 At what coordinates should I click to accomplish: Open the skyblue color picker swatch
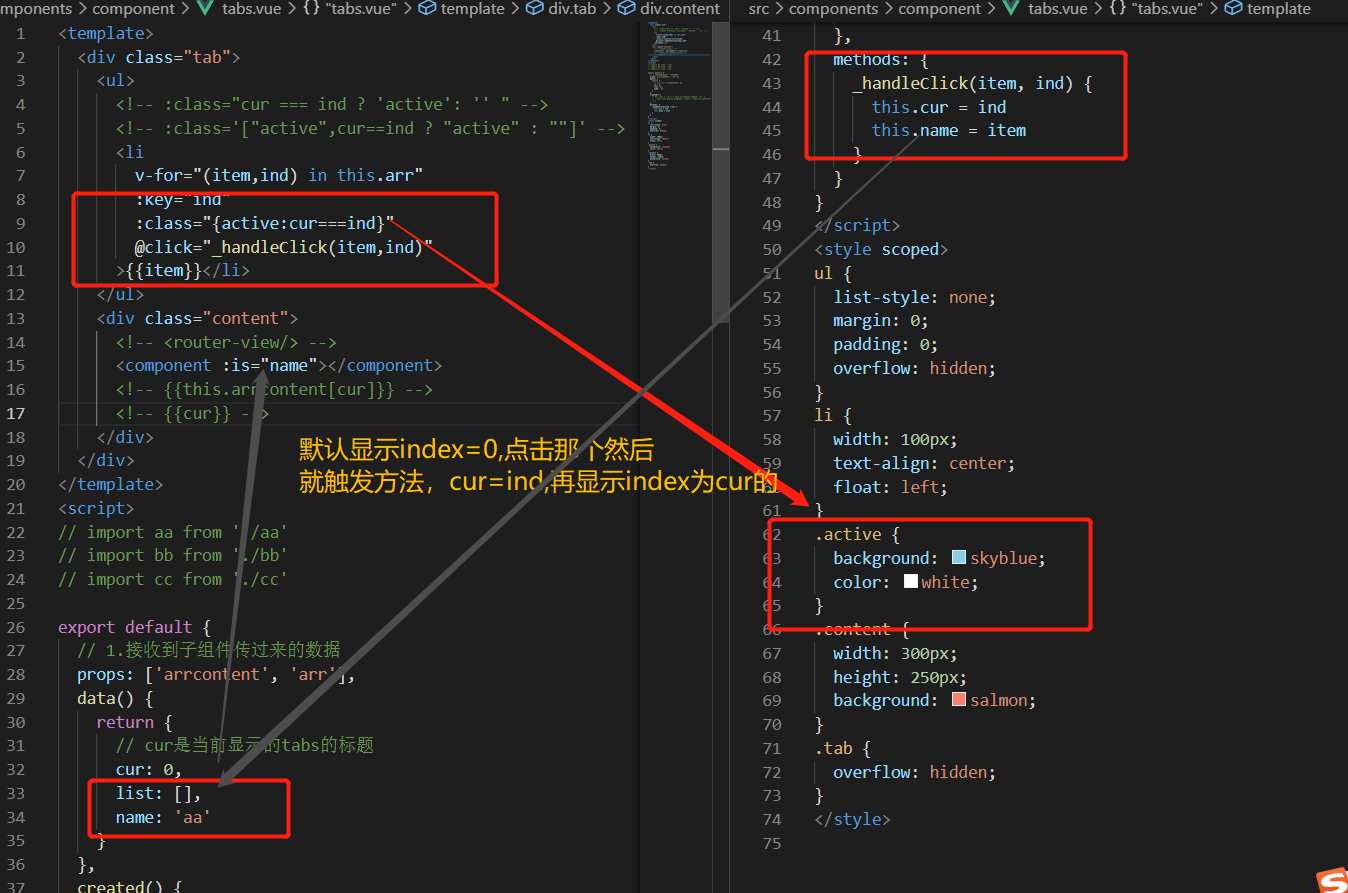coord(959,558)
